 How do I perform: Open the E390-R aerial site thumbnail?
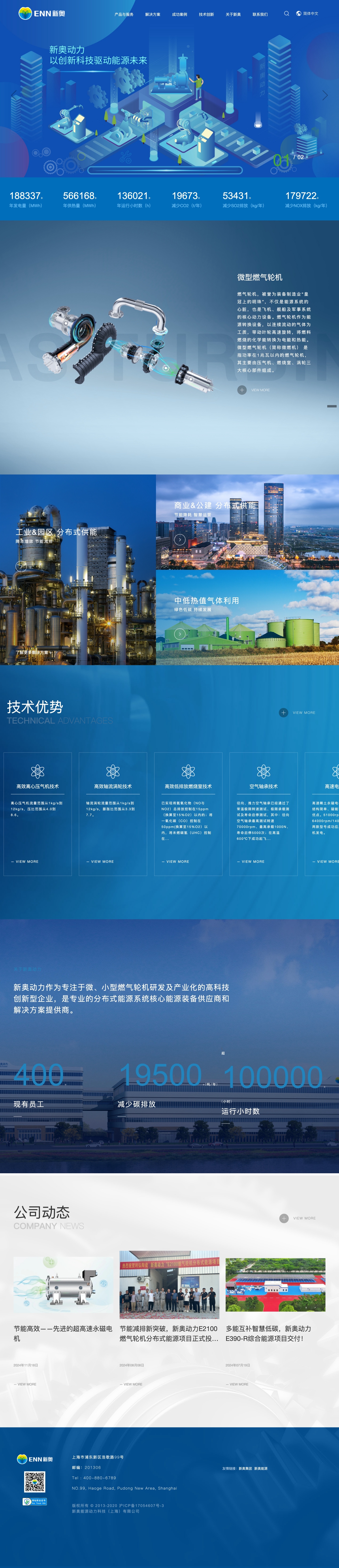pyautogui.click(x=276, y=1285)
